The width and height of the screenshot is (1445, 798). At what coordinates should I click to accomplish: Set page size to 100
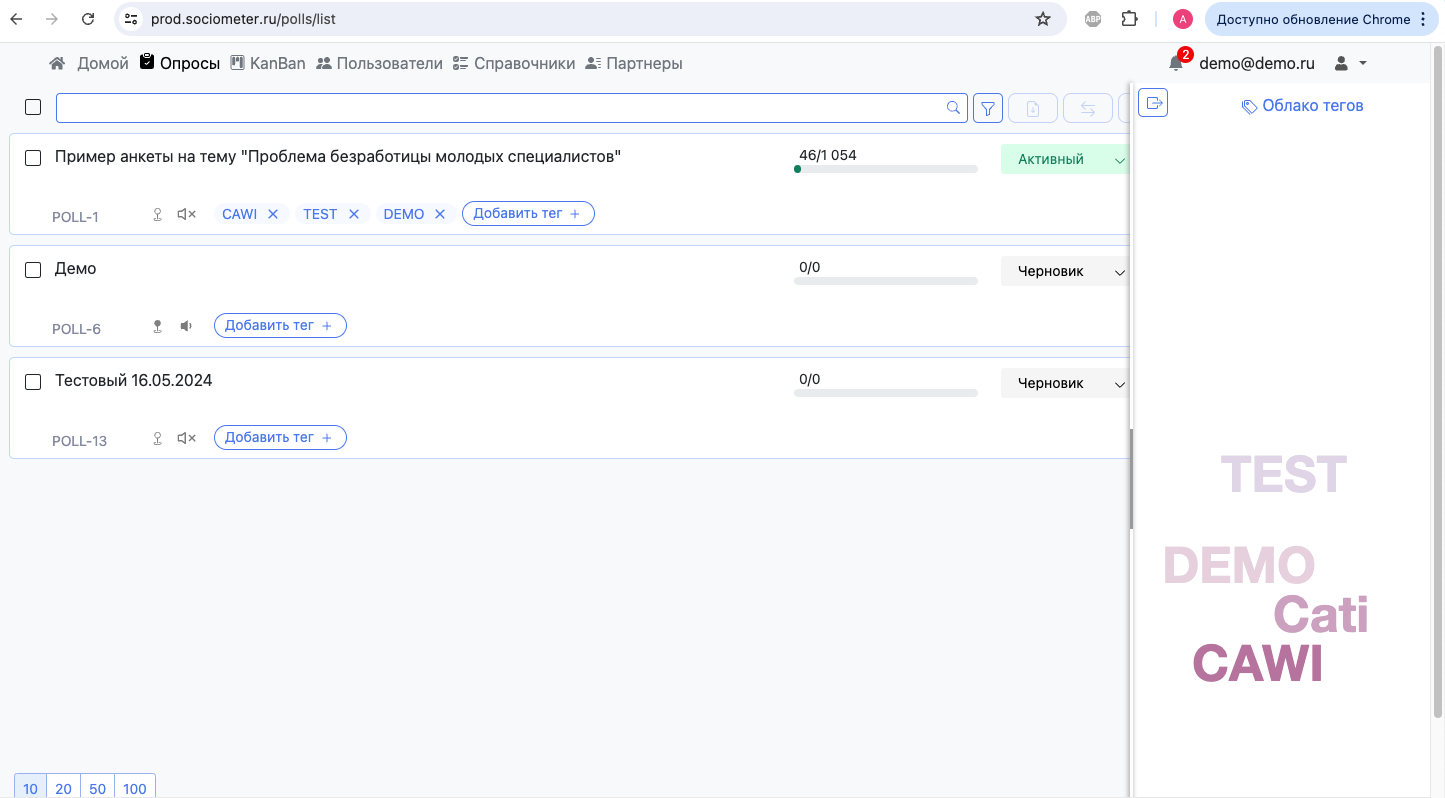click(x=135, y=788)
